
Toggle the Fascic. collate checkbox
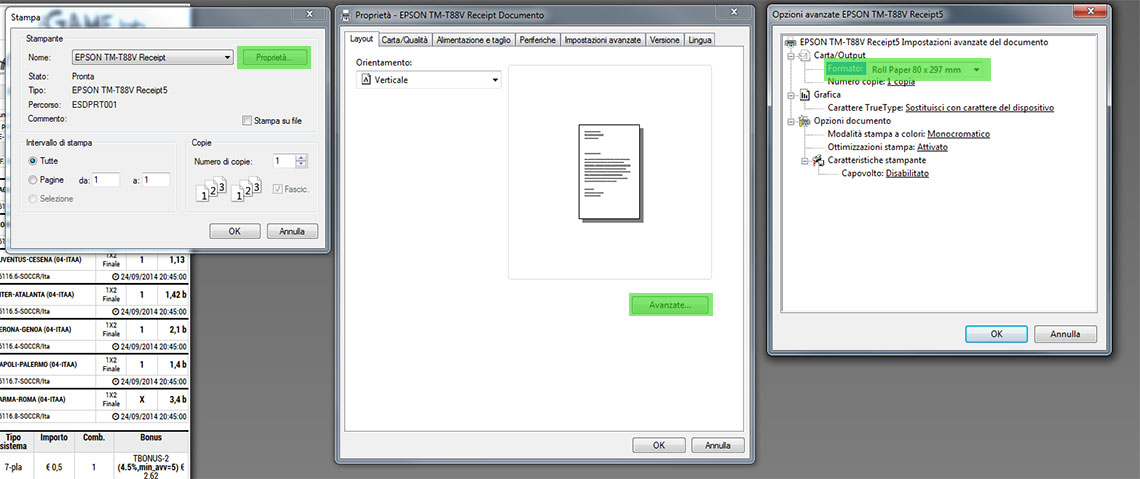click(277, 189)
